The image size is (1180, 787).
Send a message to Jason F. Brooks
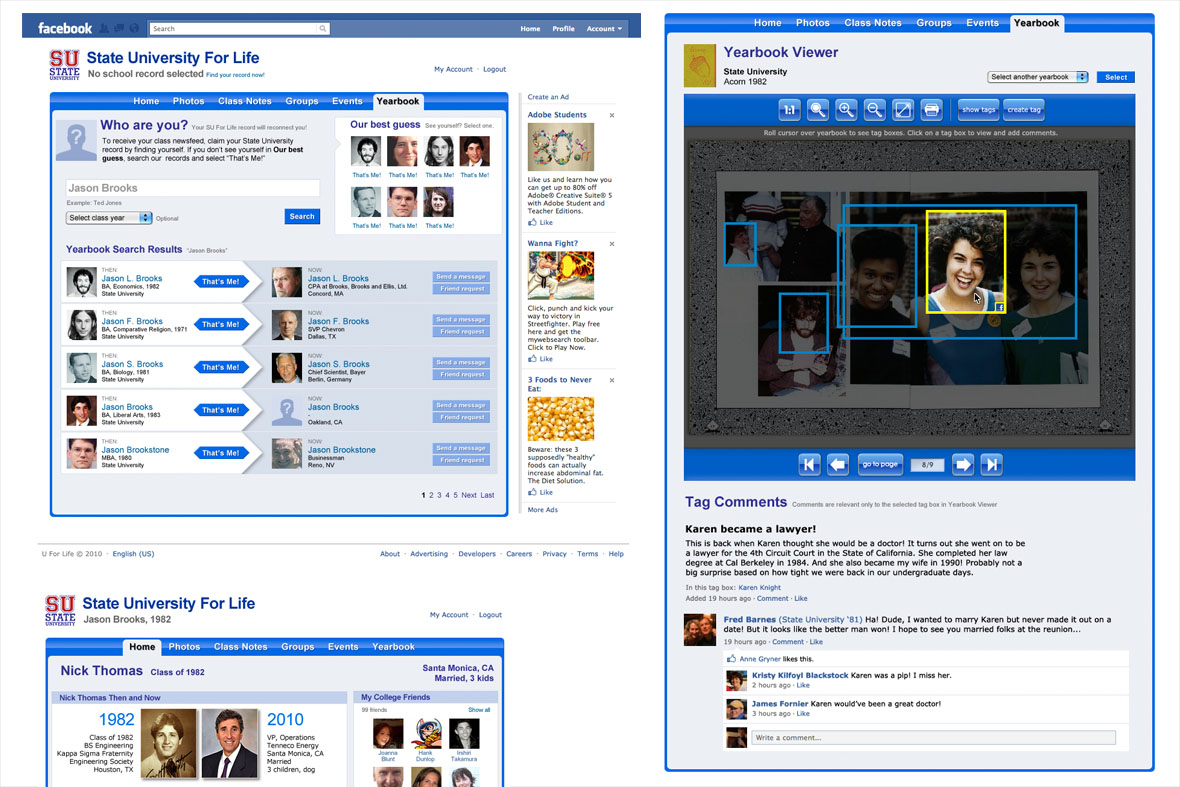click(x=461, y=320)
